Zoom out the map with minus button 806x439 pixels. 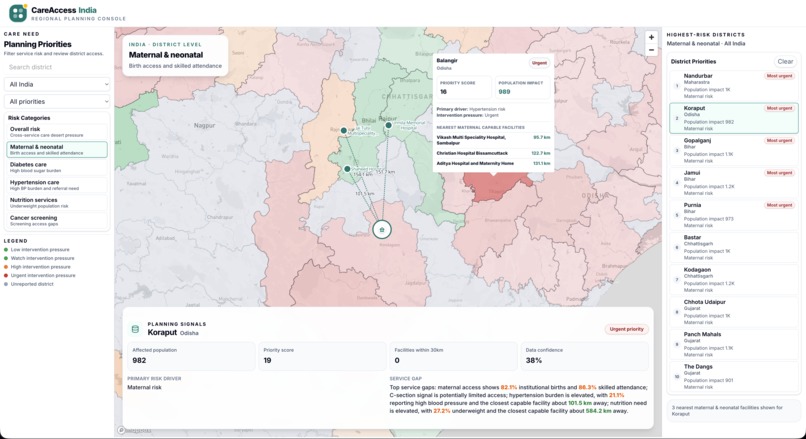pyautogui.click(x=651, y=50)
